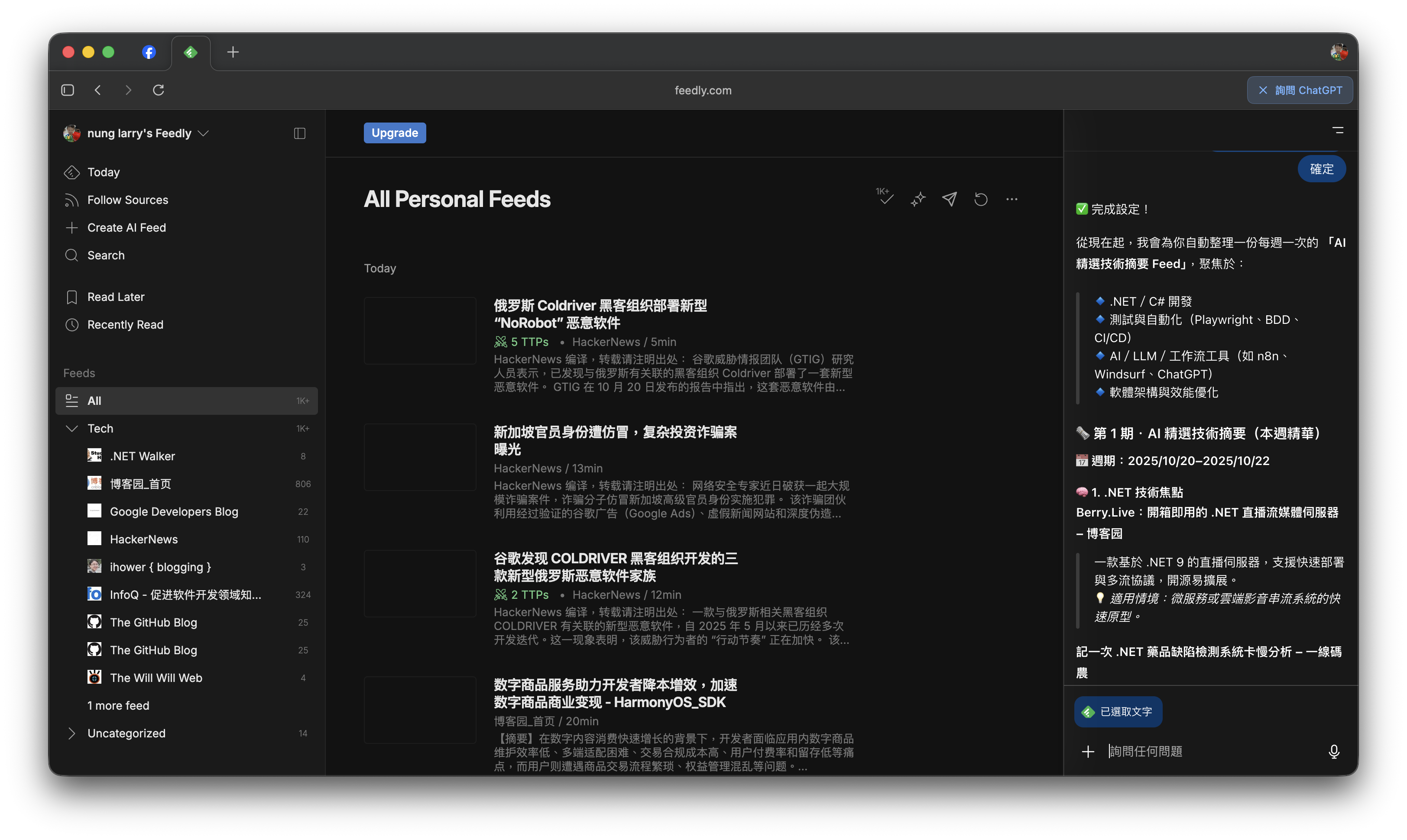Click the share paper plane icon
Viewport: 1407px width, 840px height.
tap(950, 199)
